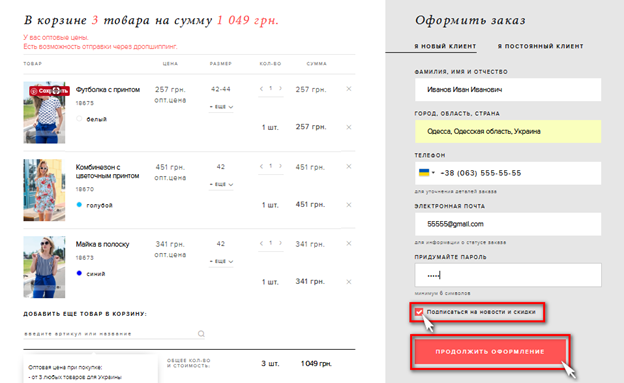Open the Футболка с принтом product thumbnail

(44, 112)
